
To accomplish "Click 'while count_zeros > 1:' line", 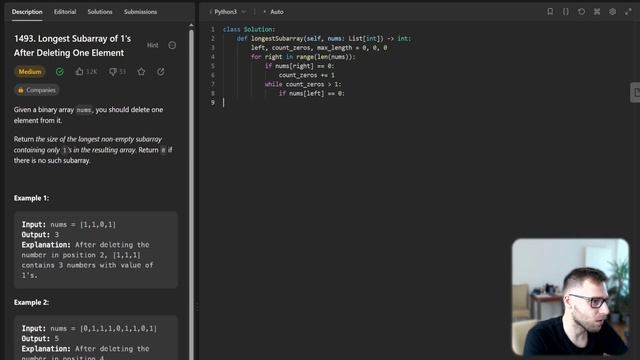I will coord(303,84).
